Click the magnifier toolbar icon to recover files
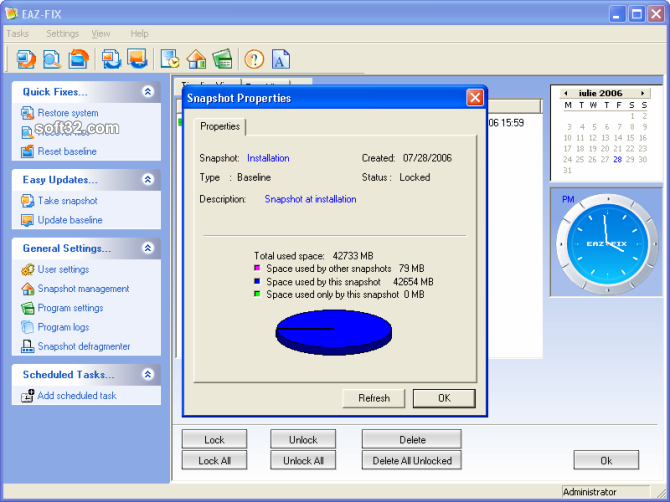The height and width of the screenshot is (502, 670). (x=52, y=59)
